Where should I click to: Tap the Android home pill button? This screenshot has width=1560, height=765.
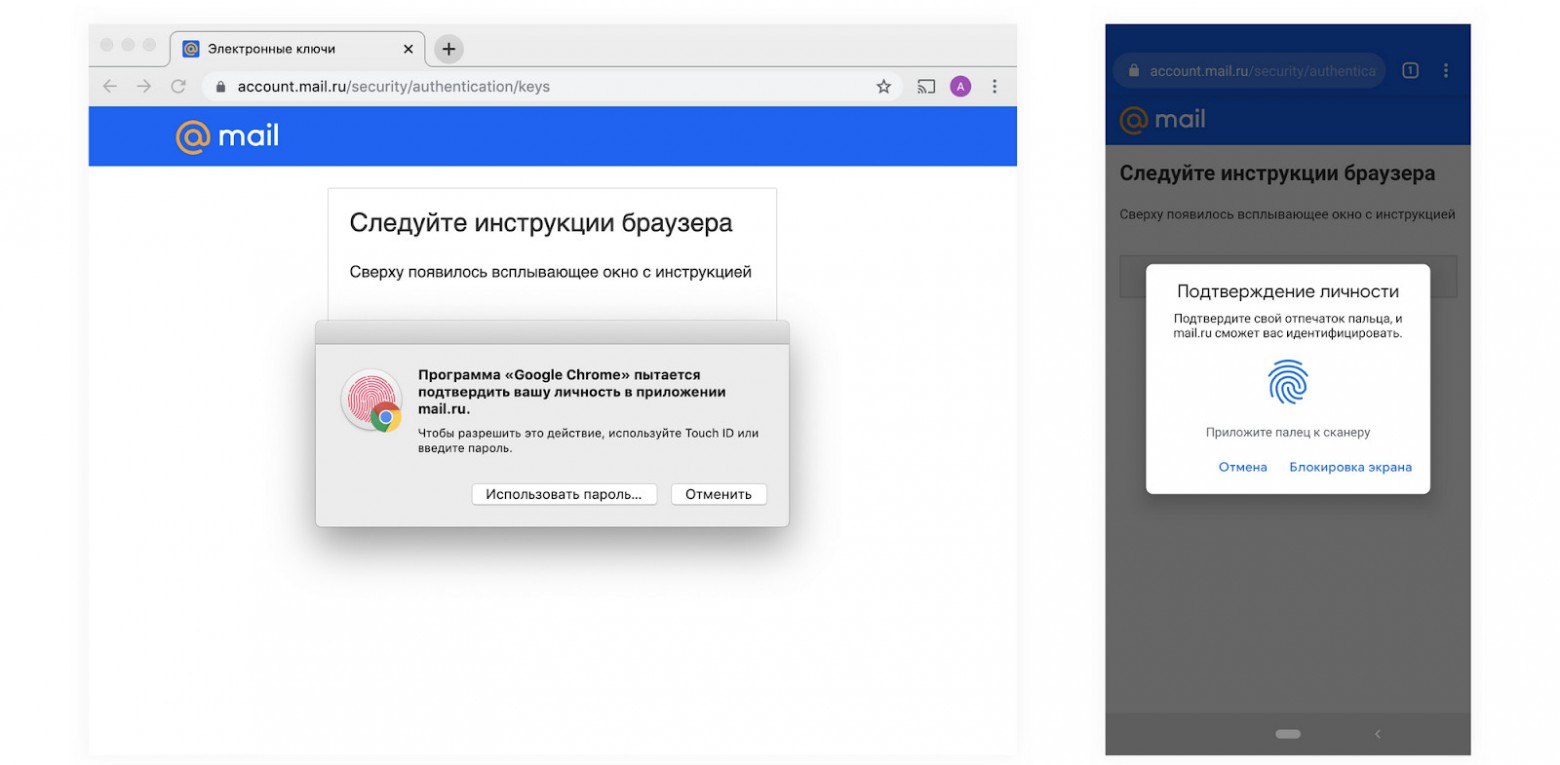[x=1288, y=734]
